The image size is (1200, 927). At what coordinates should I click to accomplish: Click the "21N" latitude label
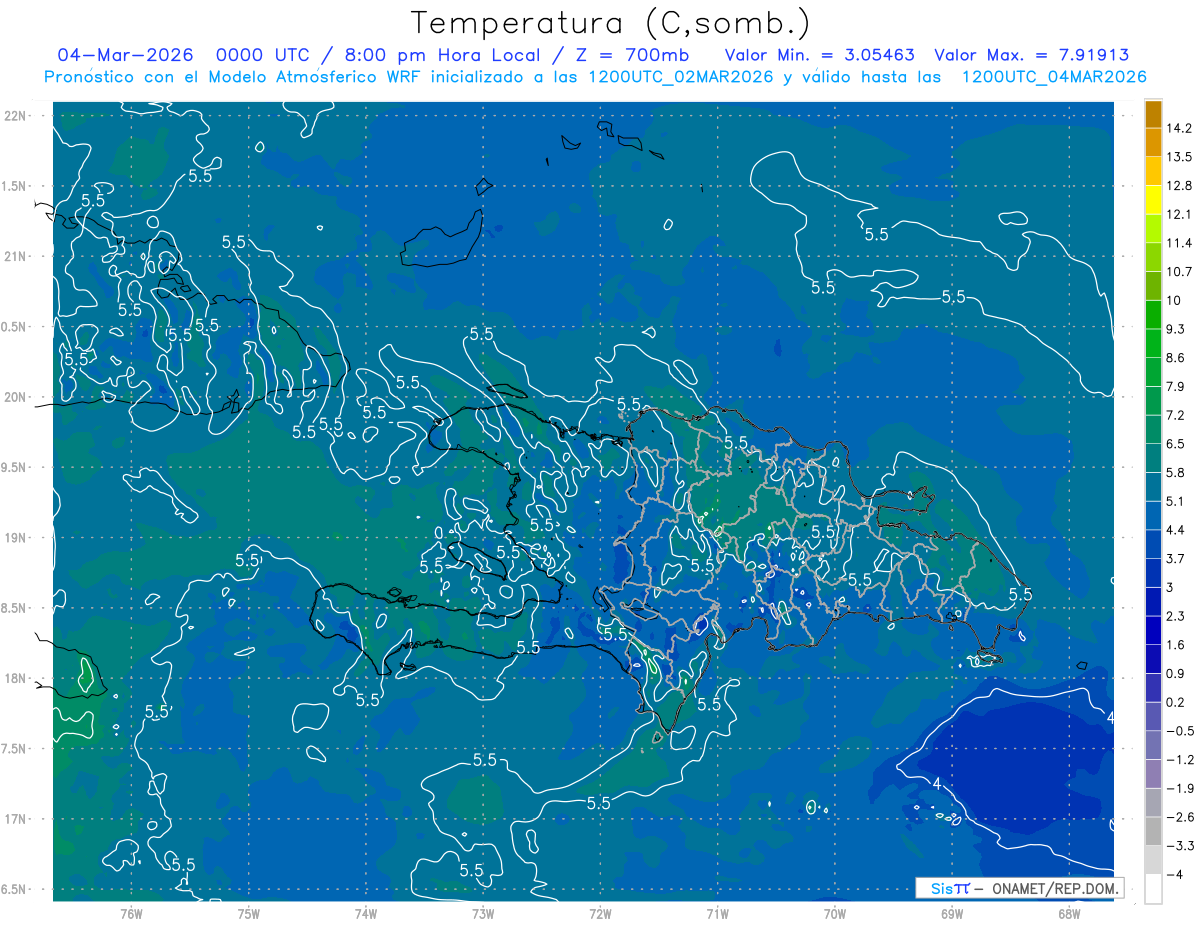pos(16,257)
